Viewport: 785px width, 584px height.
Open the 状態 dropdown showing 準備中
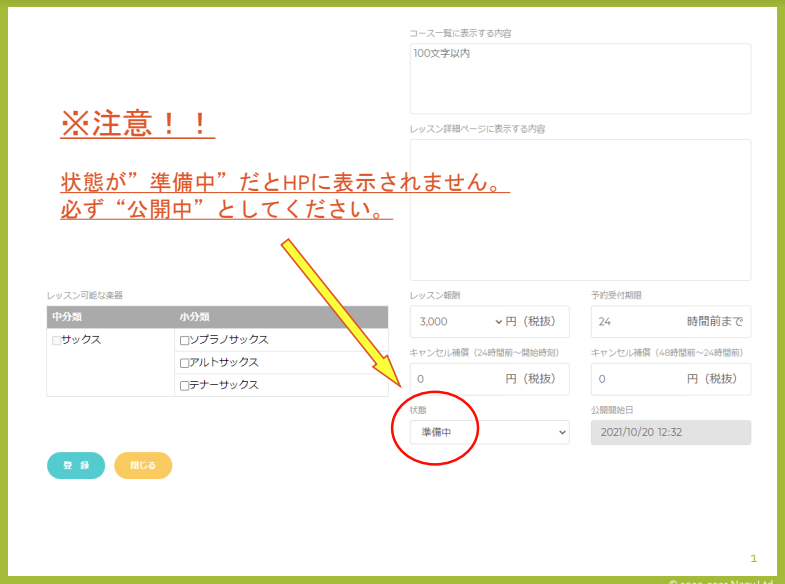click(x=489, y=432)
